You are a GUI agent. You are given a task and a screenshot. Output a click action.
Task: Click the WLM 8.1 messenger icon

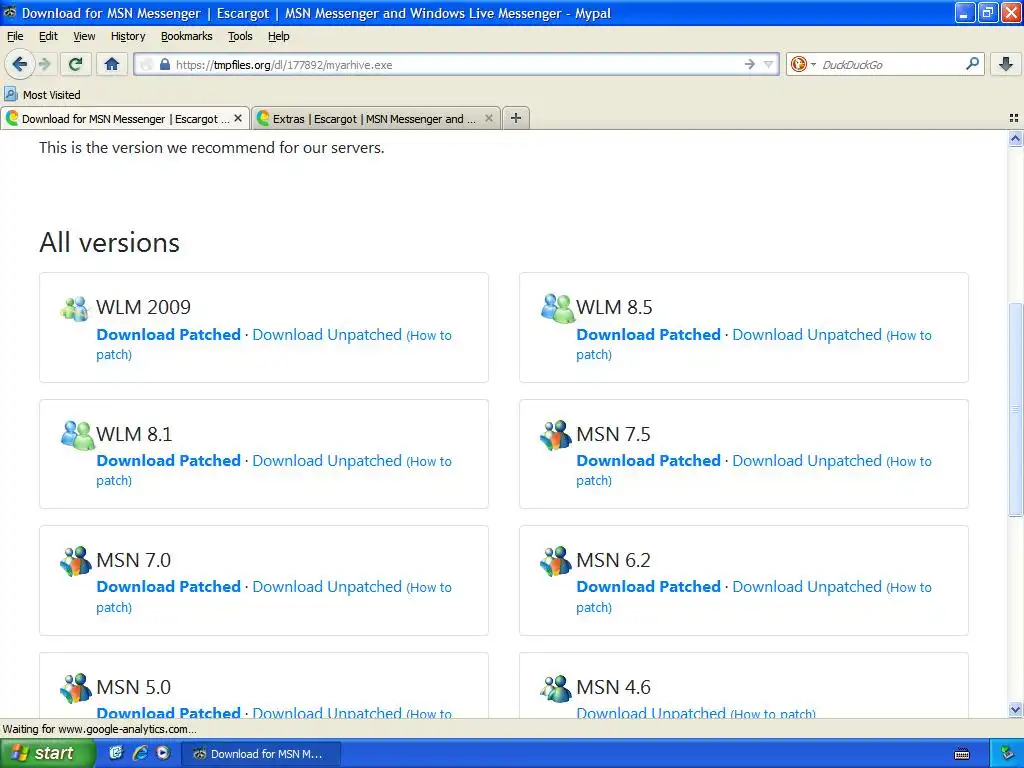[78, 435]
